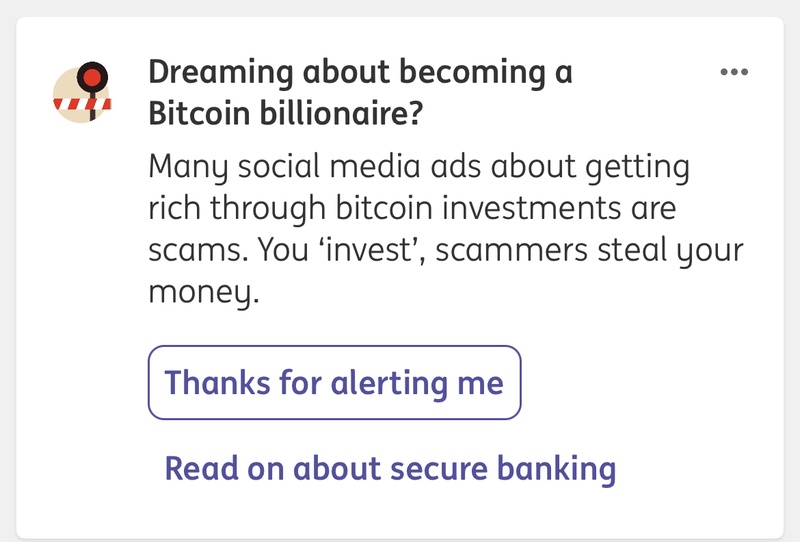Open the three-dot more options menu
Viewport: 800px width, 542px height.
pos(734,73)
